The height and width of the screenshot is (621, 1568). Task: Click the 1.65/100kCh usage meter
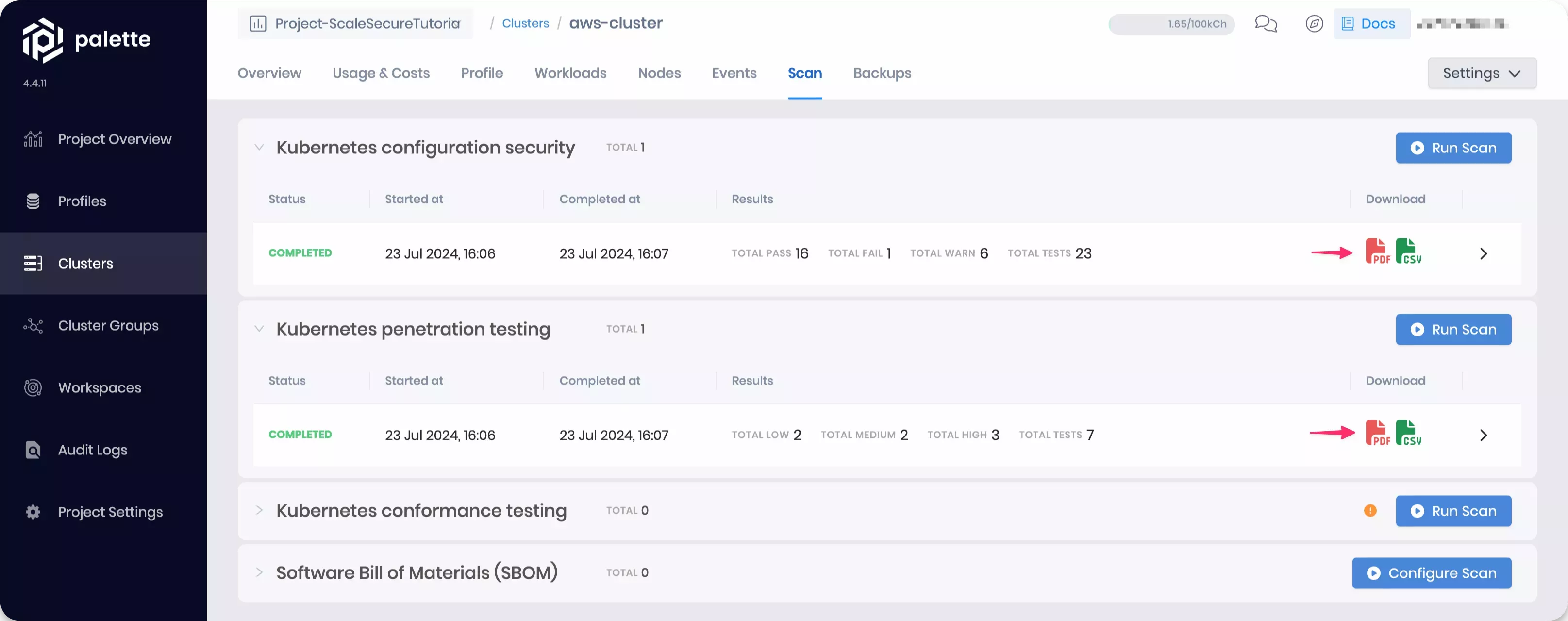(1172, 24)
